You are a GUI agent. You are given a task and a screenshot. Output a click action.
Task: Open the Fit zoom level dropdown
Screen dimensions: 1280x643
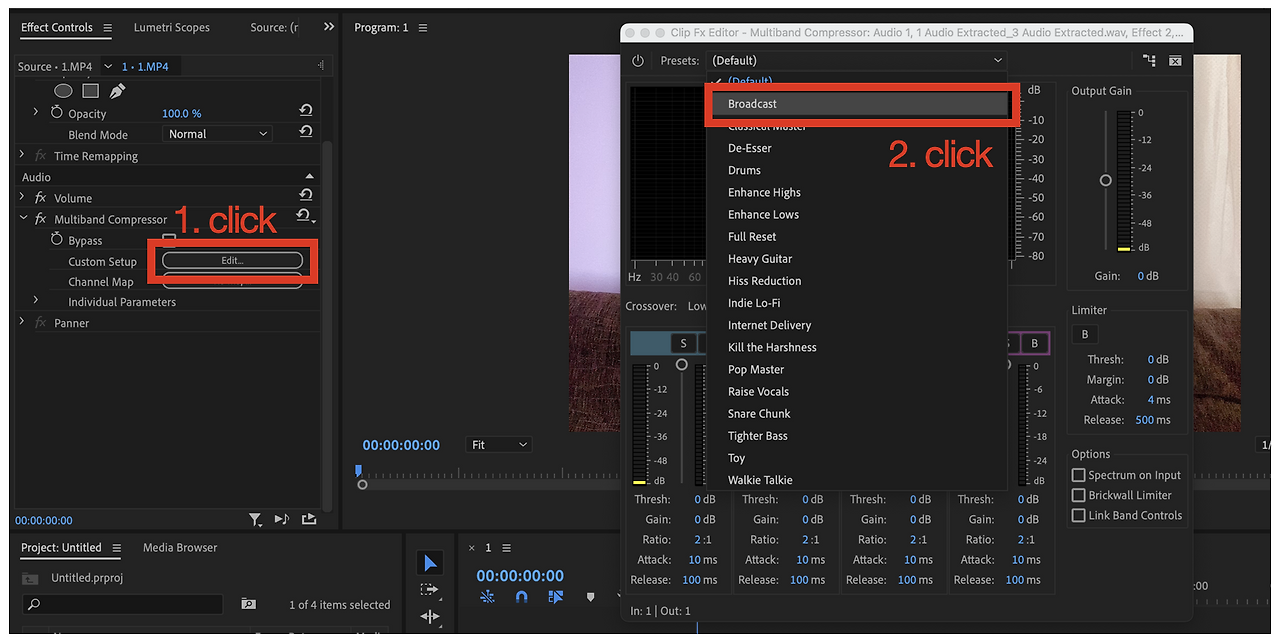499,445
